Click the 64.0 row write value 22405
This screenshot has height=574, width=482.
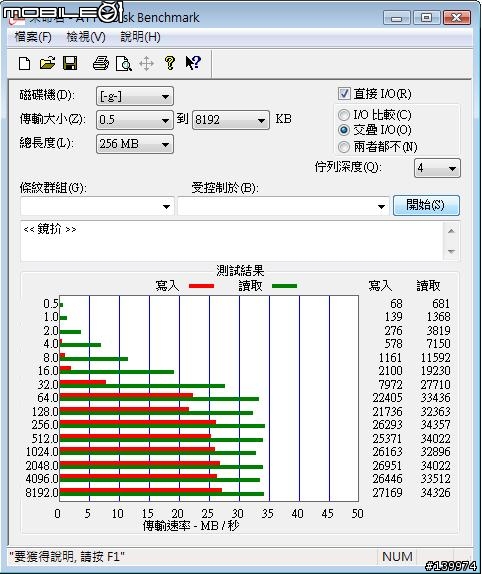click(387, 398)
